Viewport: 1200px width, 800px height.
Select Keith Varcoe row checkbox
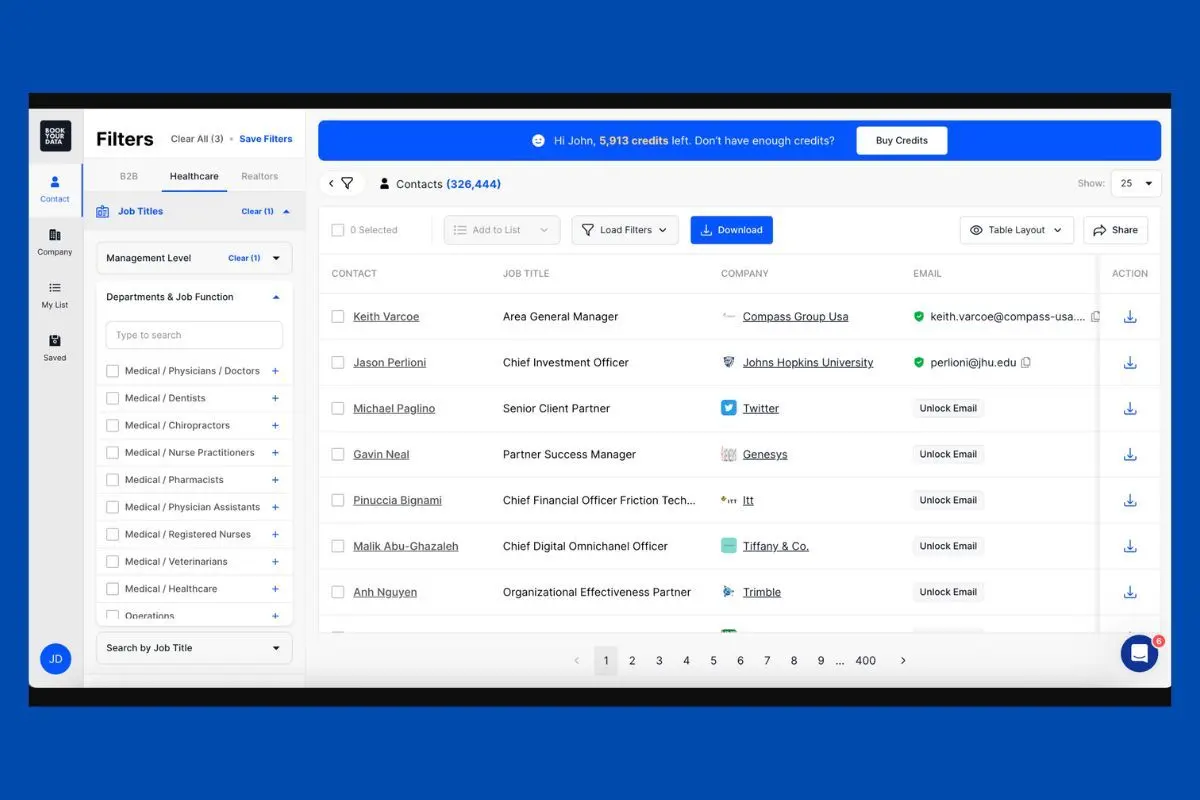coord(338,317)
